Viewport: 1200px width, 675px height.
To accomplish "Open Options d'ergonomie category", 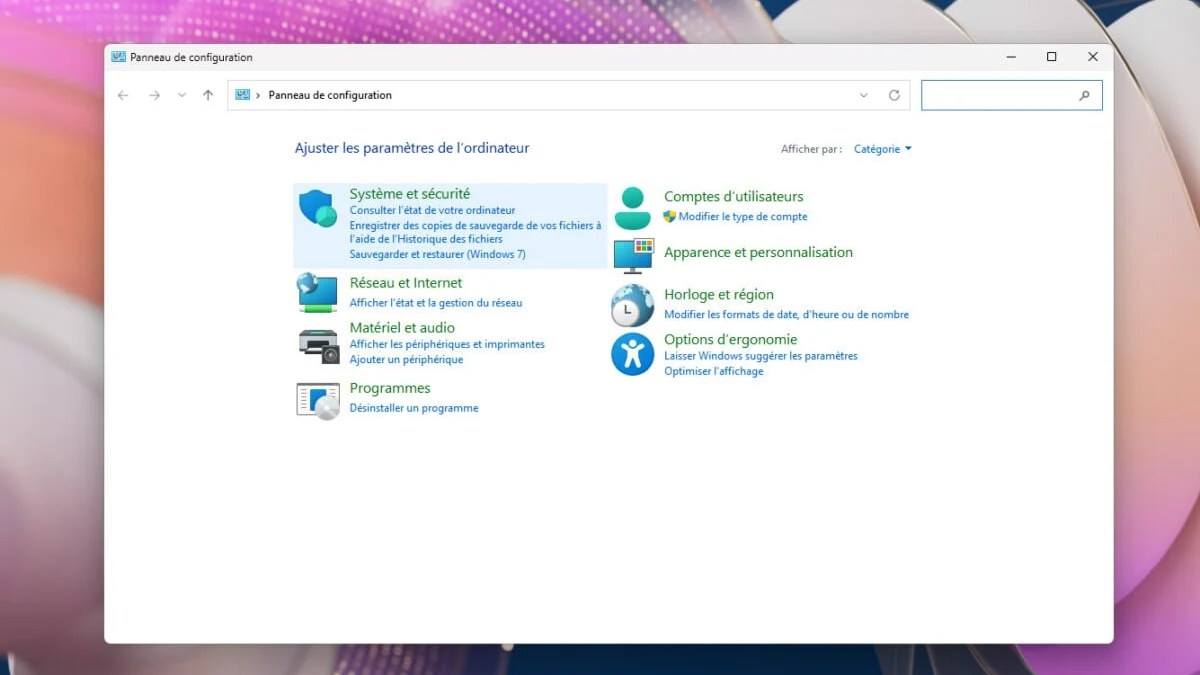I will pyautogui.click(x=731, y=340).
